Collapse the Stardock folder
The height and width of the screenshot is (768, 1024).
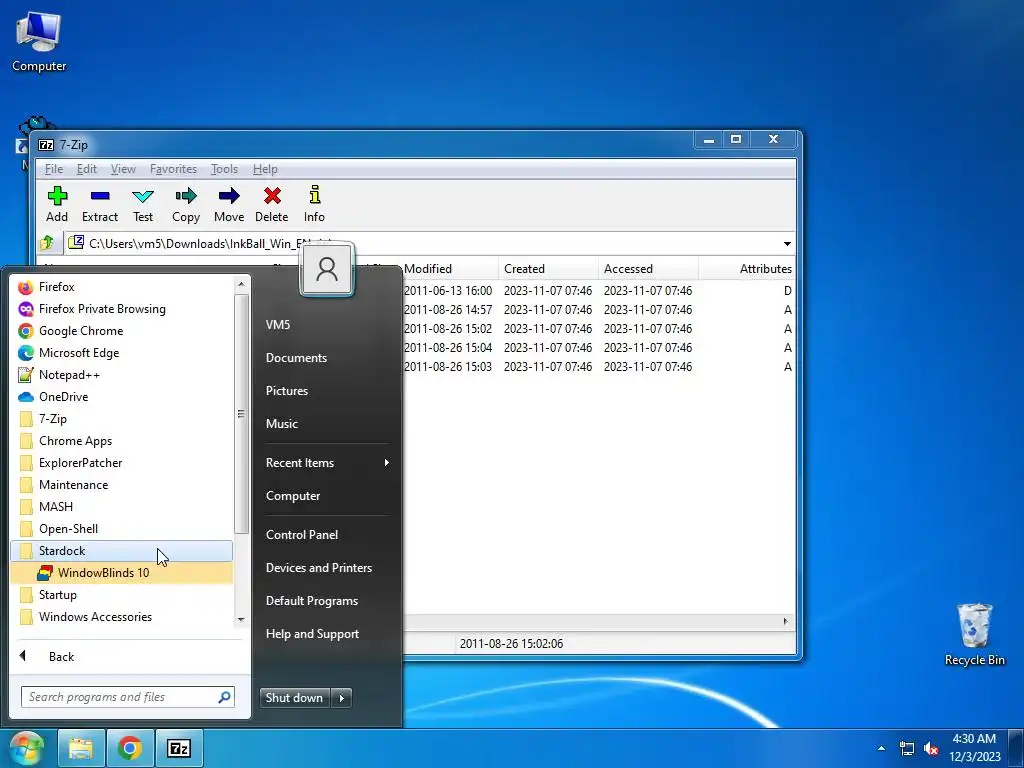[121, 551]
